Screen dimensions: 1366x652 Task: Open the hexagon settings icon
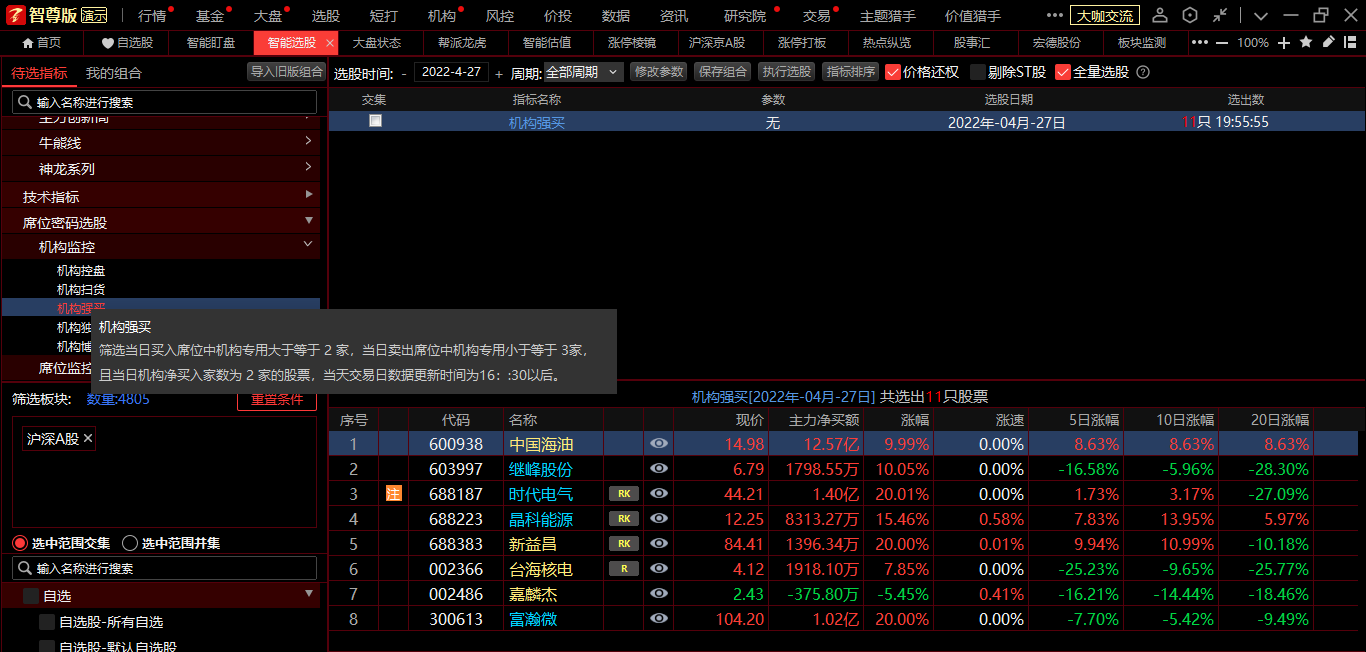1190,16
